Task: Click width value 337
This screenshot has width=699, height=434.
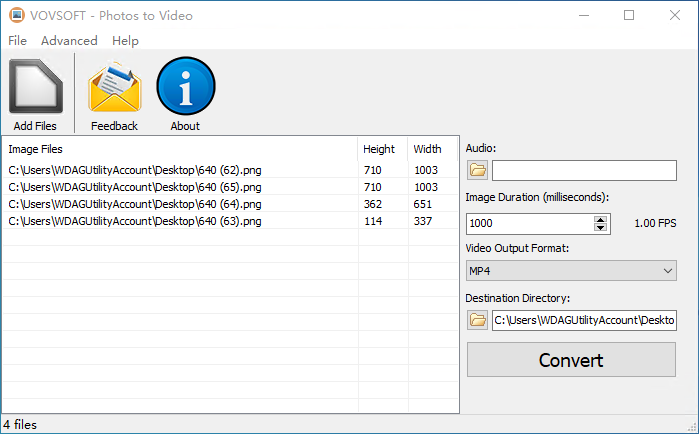Action: pyautogui.click(x=423, y=221)
